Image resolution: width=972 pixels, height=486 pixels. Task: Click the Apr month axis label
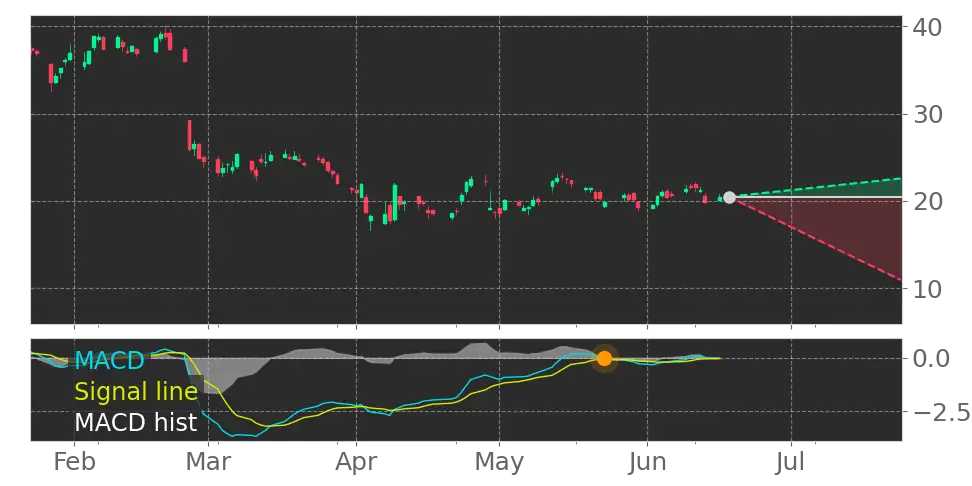356,462
